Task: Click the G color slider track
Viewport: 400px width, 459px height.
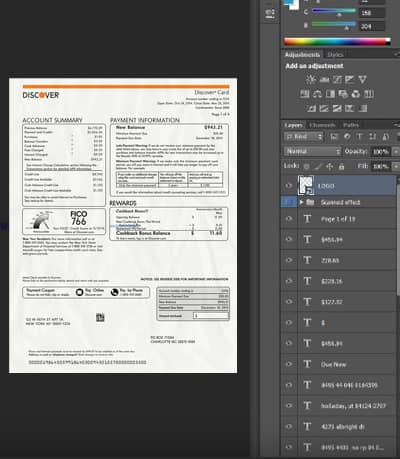Action: (334, 11)
